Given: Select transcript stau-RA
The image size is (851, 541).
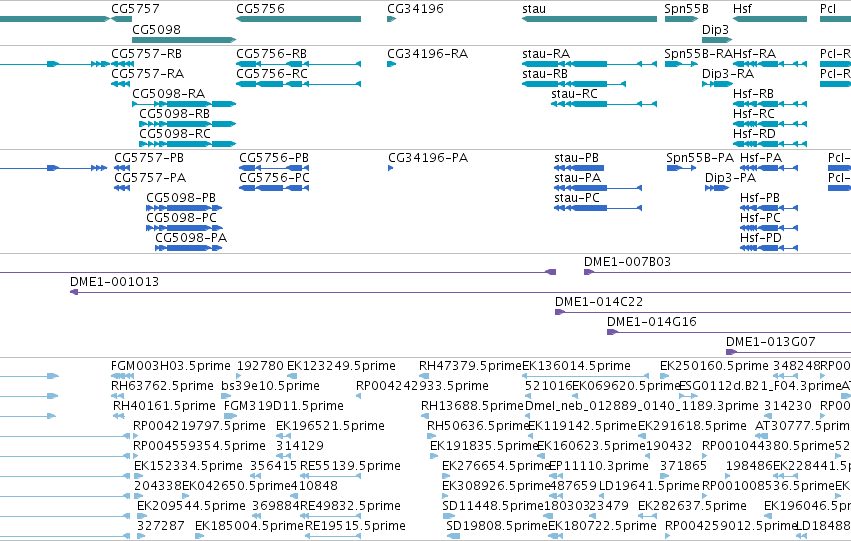Looking at the screenshot, I should (x=546, y=54).
